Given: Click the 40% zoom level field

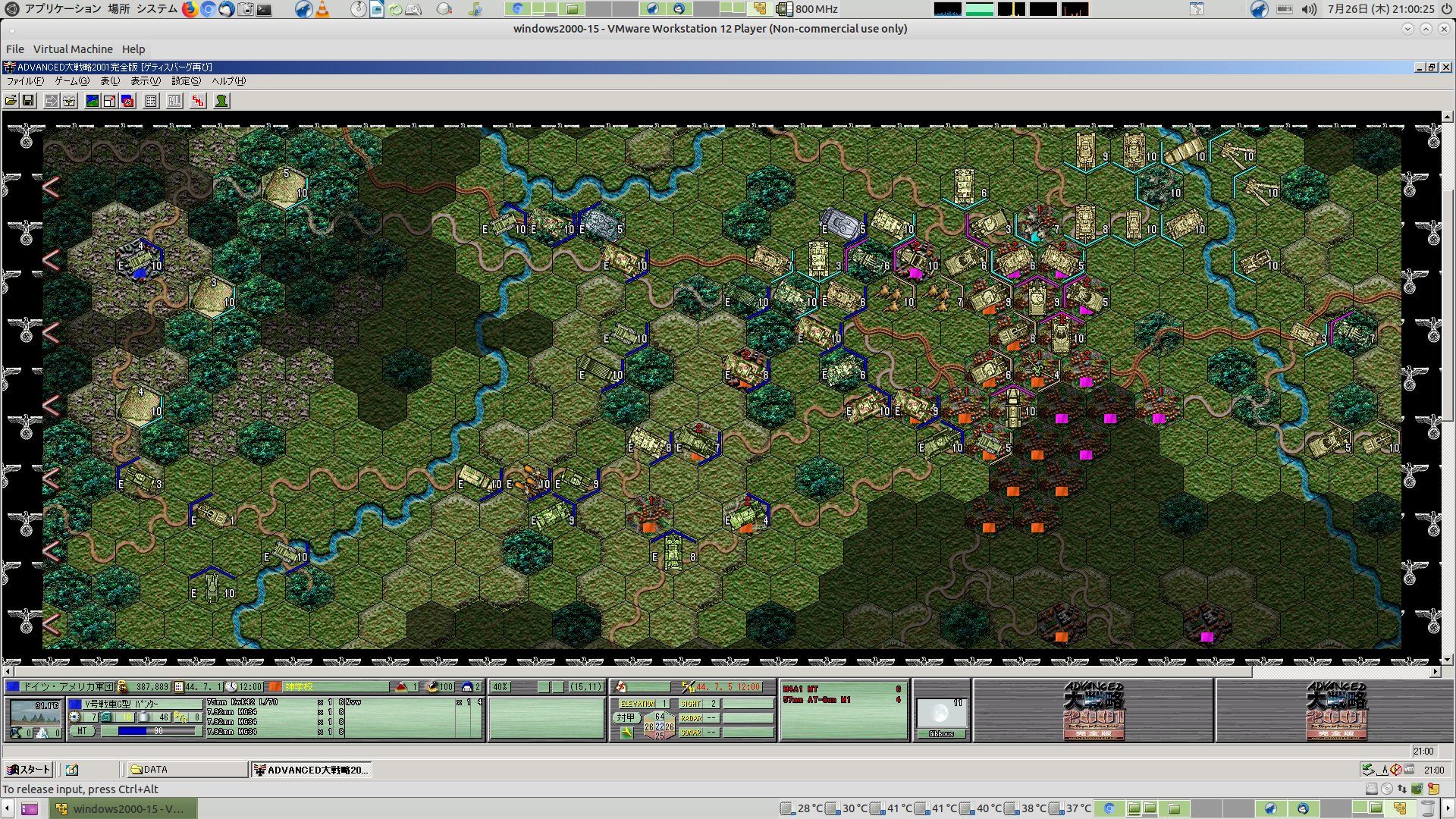Looking at the screenshot, I should [x=500, y=687].
